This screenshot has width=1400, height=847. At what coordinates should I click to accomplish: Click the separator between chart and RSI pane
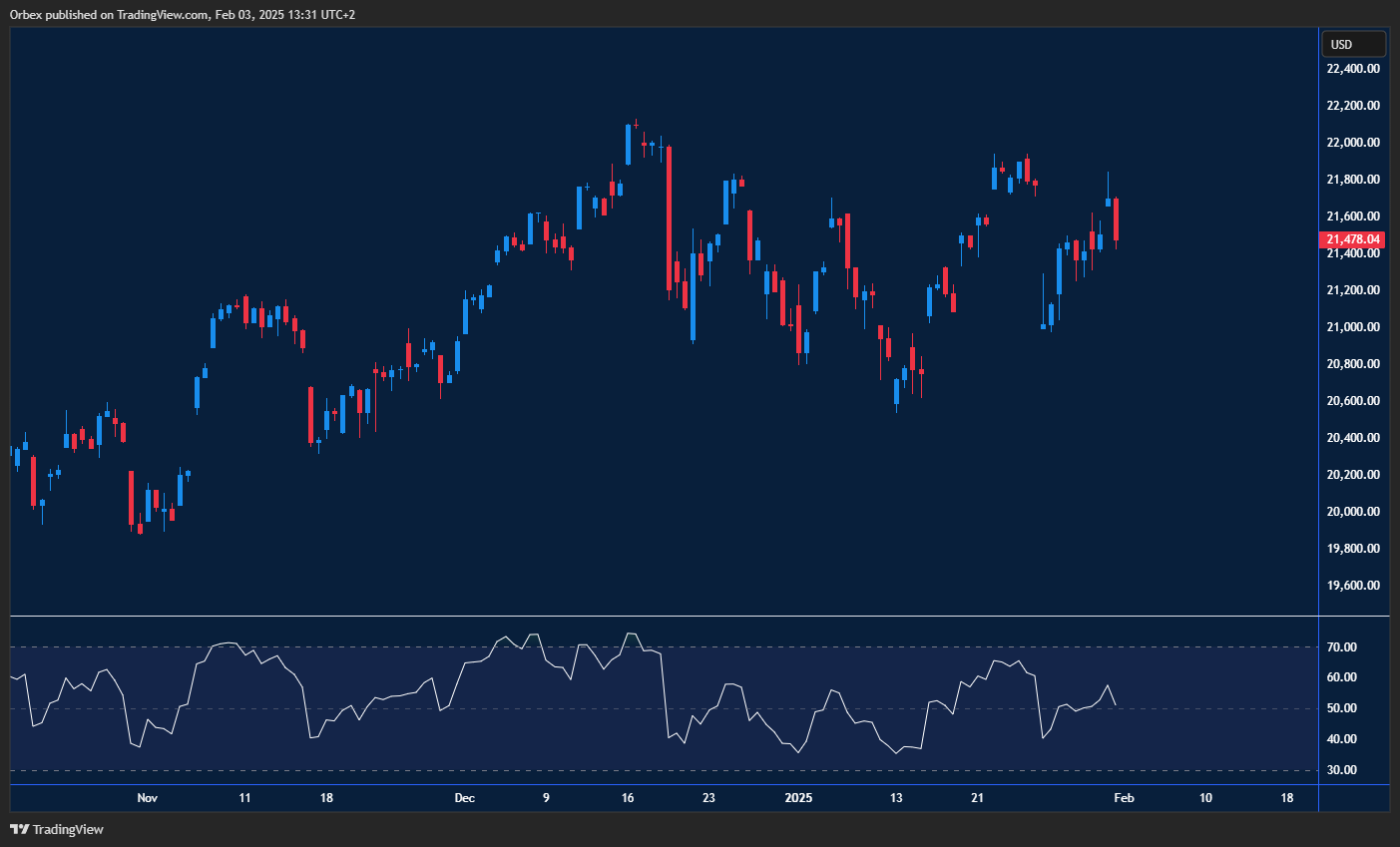tap(664, 617)
